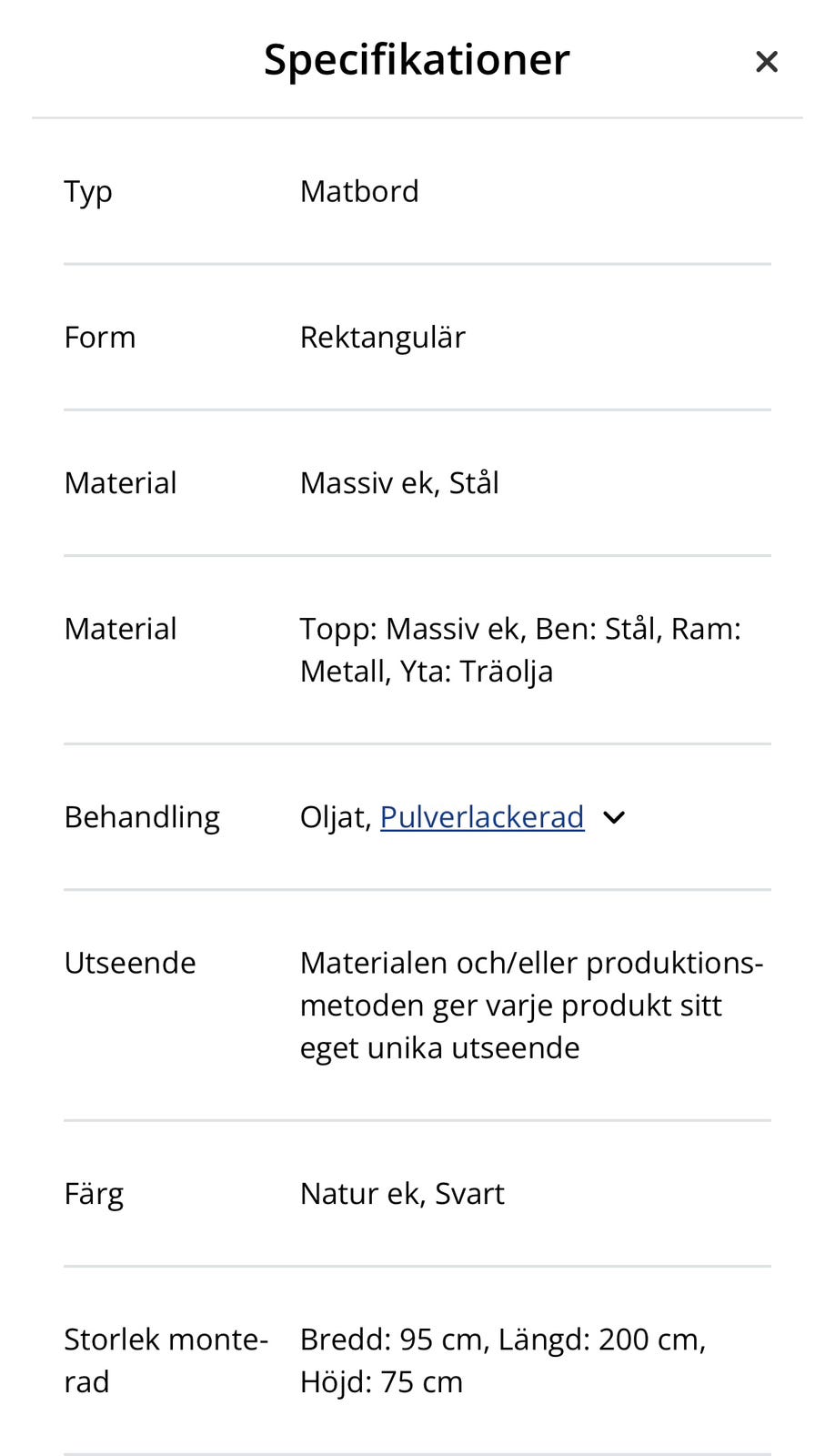The image size is (835, 1456).
Task: Open the Pulverlackerad link
Action: 481,817
